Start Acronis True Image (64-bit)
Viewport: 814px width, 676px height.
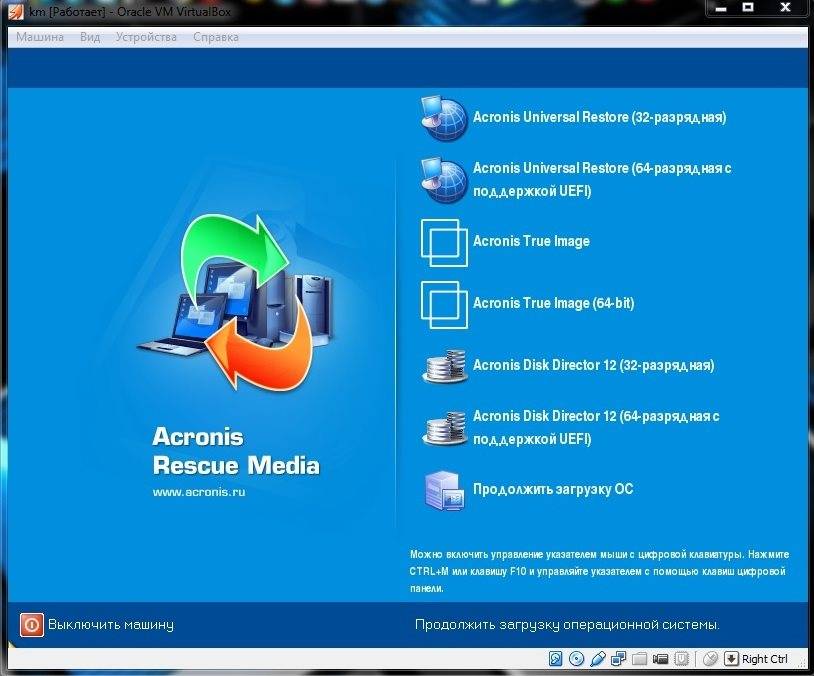point(553,303)
